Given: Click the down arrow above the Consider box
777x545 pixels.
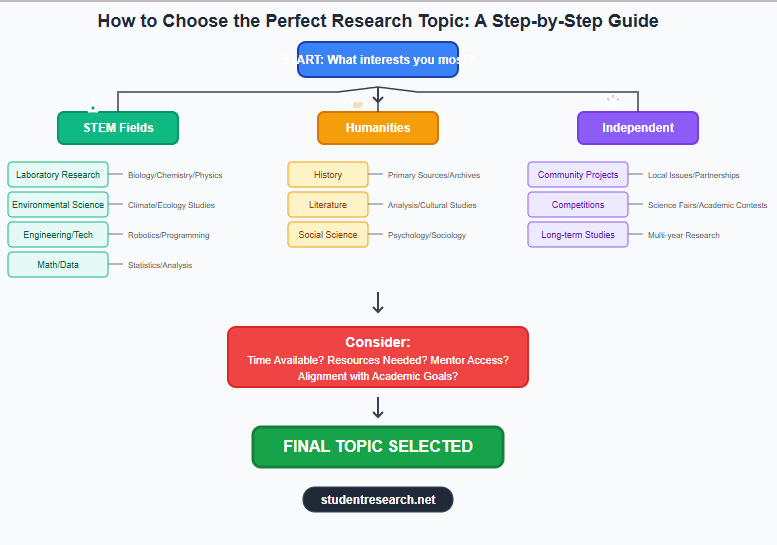Looking at the screenshot, I should tap(378, 302).
